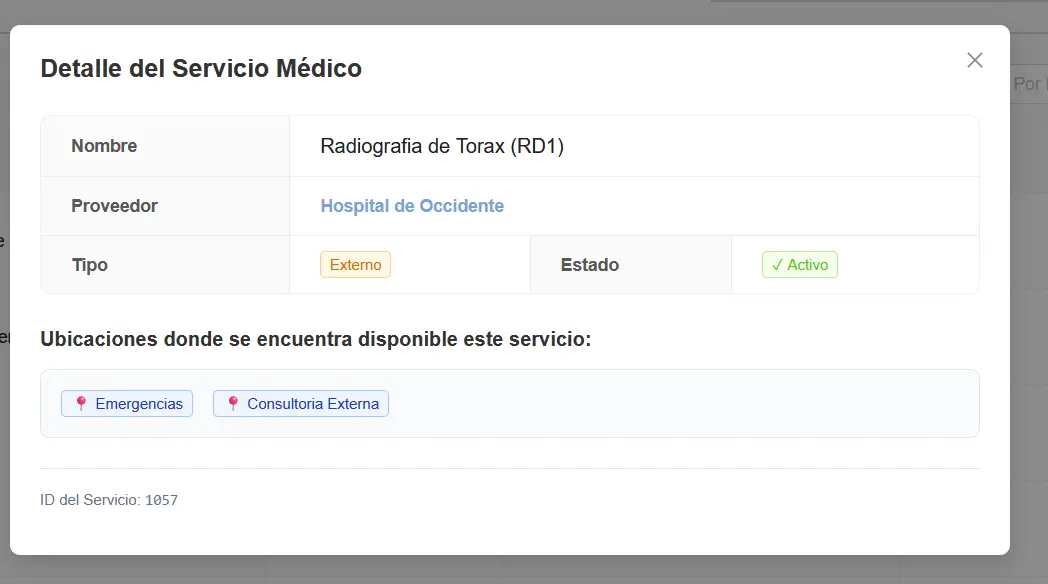Click the green checkmark in the Activo badge
1048x584 pixels.
click(x=777, y=264)
